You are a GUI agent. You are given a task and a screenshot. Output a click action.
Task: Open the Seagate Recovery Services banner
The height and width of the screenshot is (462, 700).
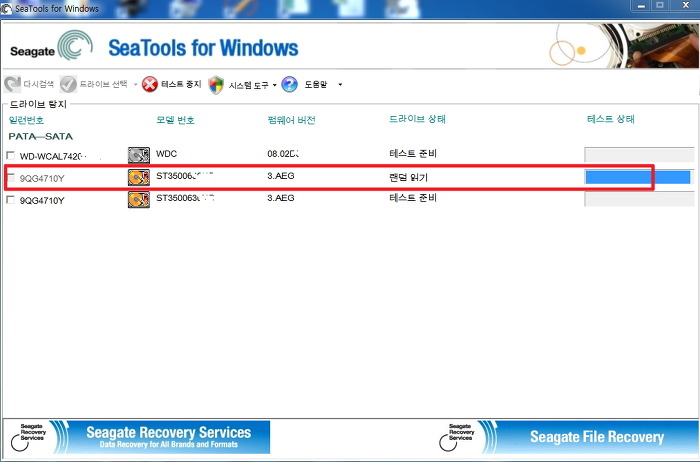pyautogui.click(x=140, y=436)
